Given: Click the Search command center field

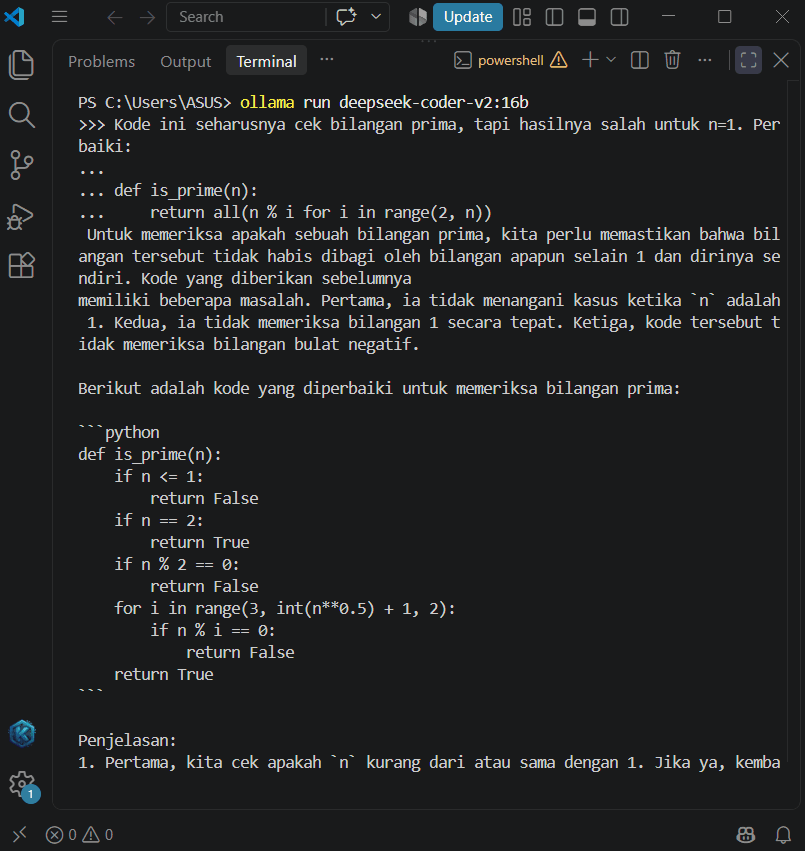Looking at the screenshot, I should [246, 17].
